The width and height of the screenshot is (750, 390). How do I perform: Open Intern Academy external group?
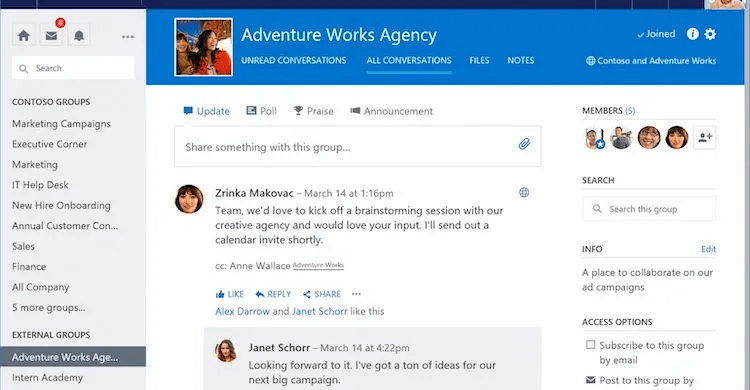(47, 378)
